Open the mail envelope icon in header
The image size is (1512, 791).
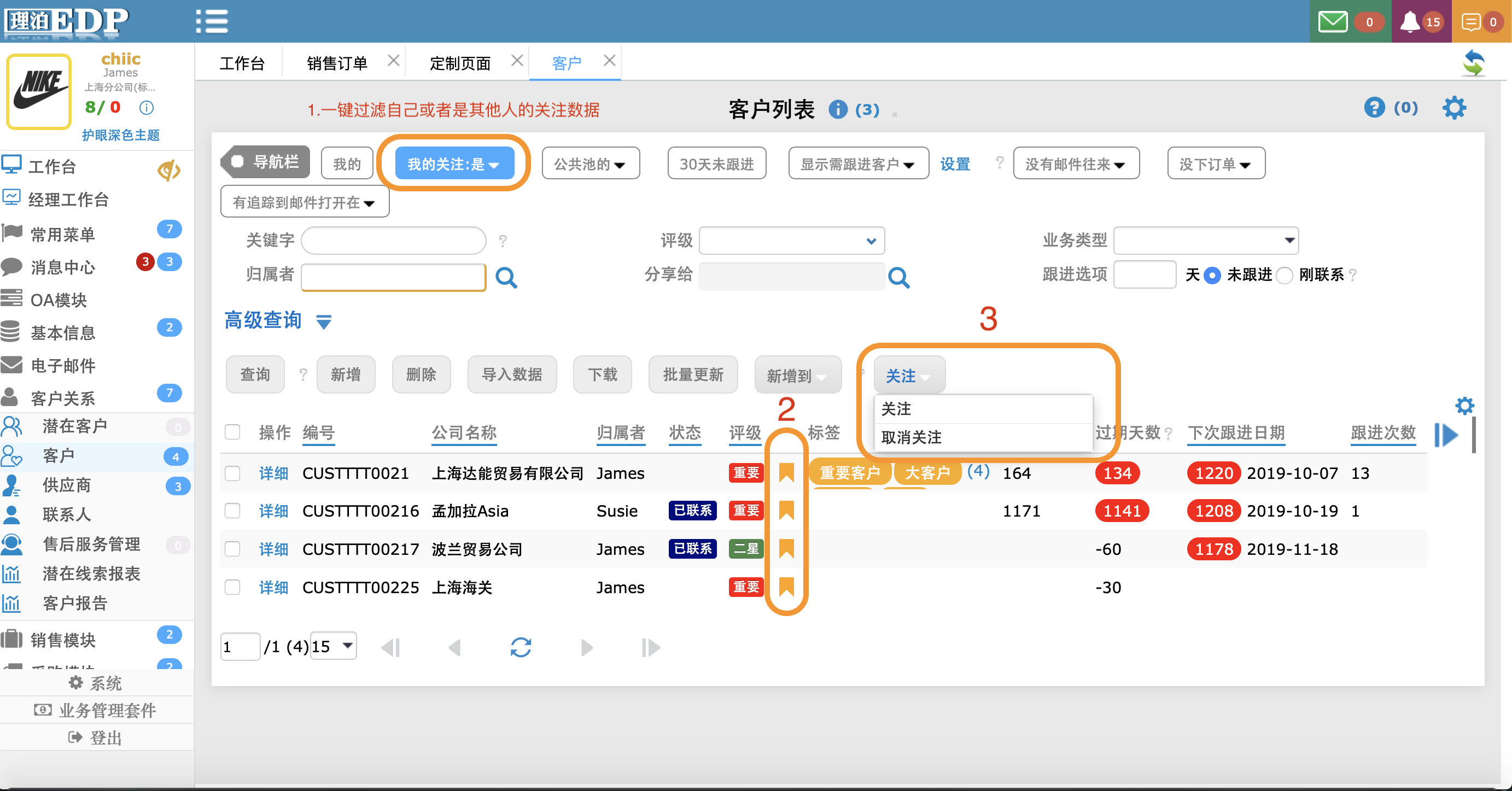(1333, 22)
